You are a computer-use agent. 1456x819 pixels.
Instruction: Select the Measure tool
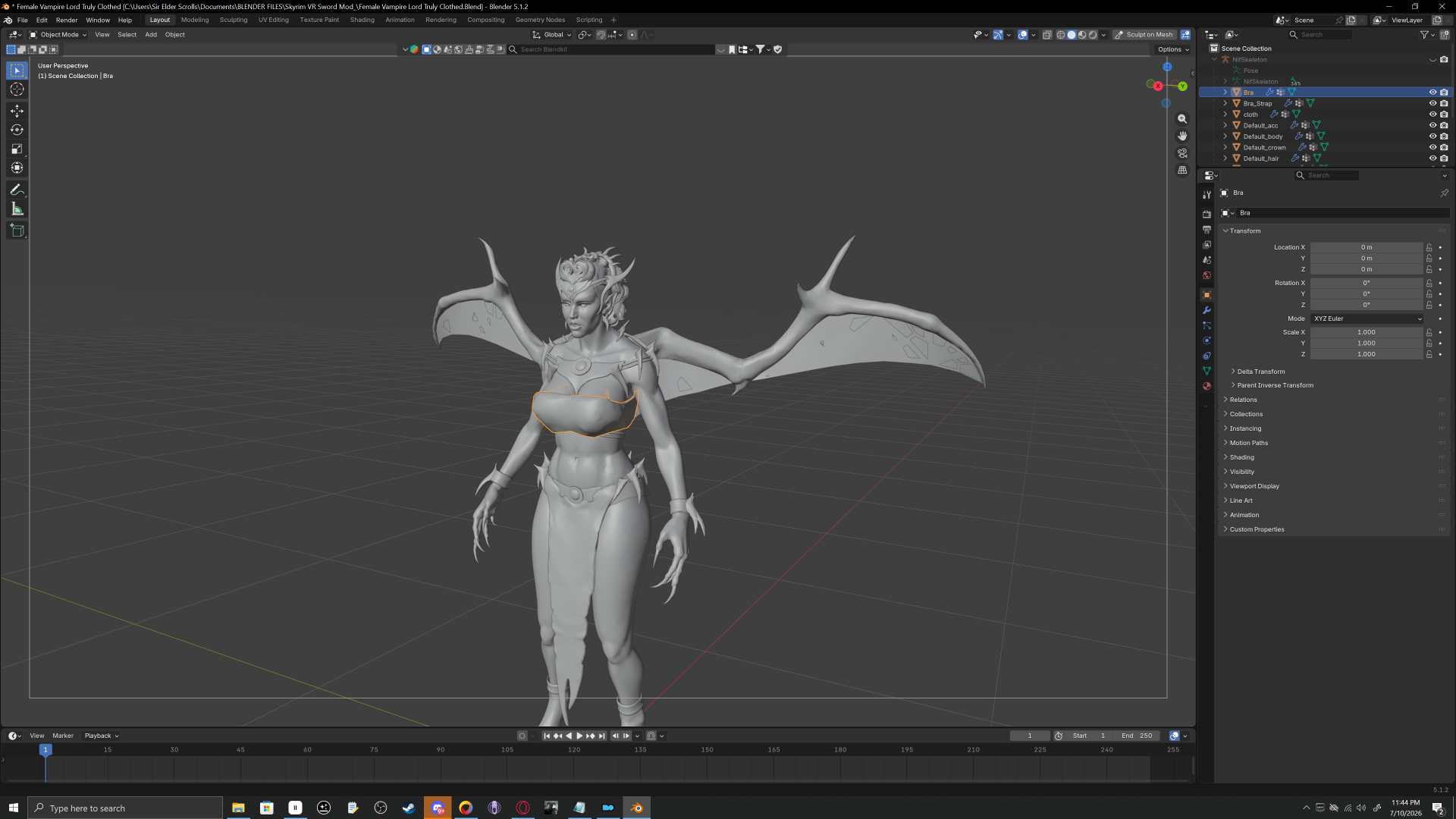coord(17,209)
